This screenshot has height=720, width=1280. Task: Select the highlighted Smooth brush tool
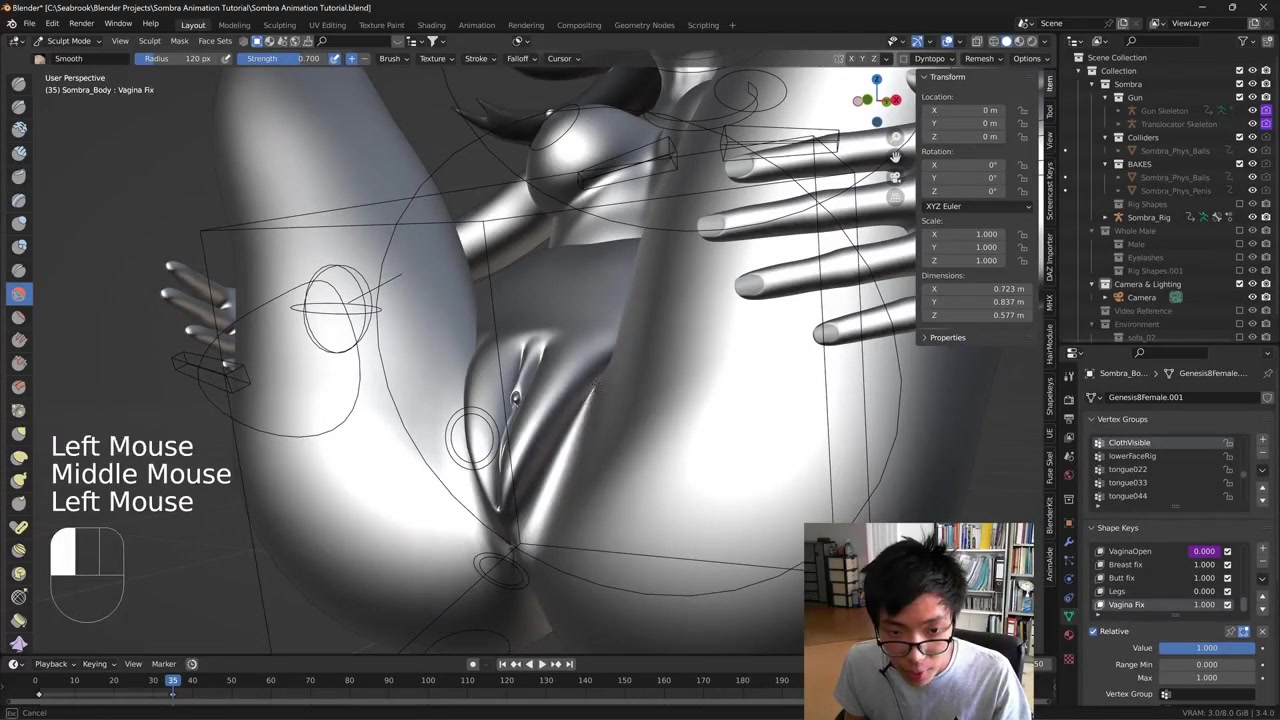point(18,294)
